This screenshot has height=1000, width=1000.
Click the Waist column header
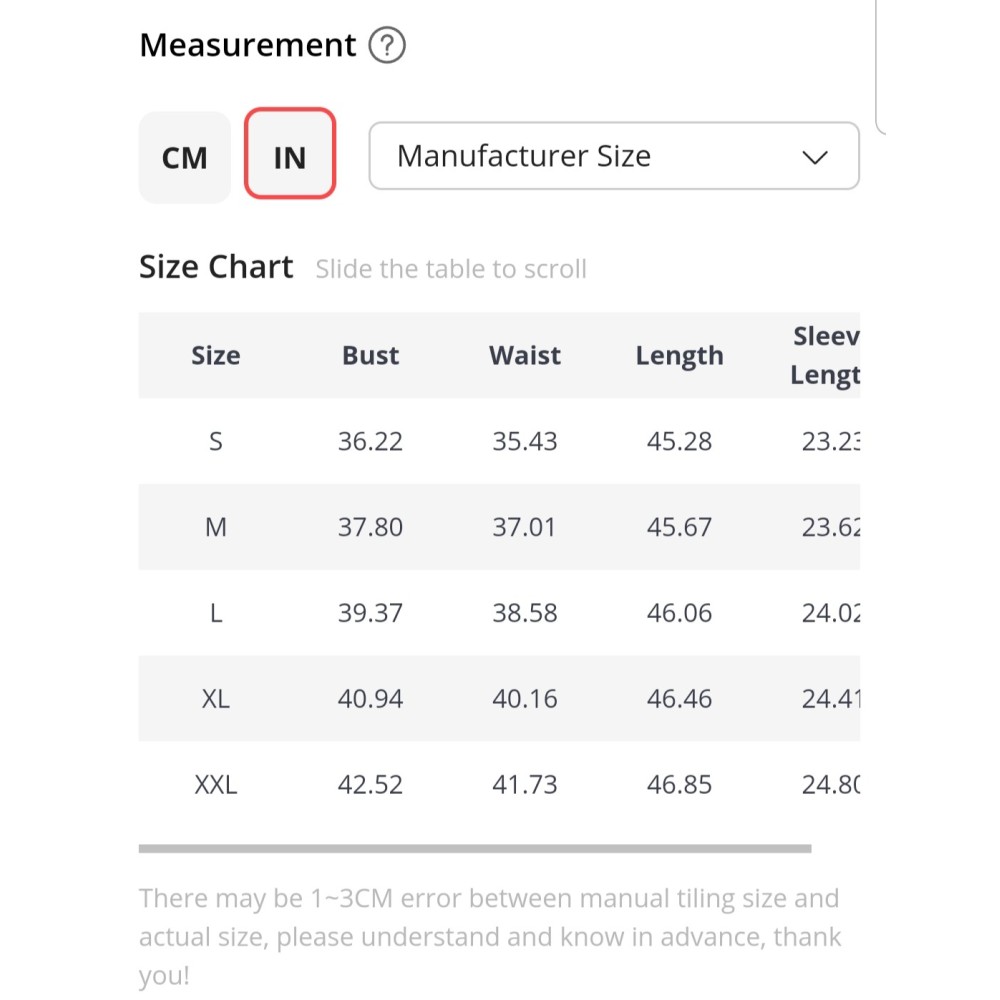click(525, 356)
